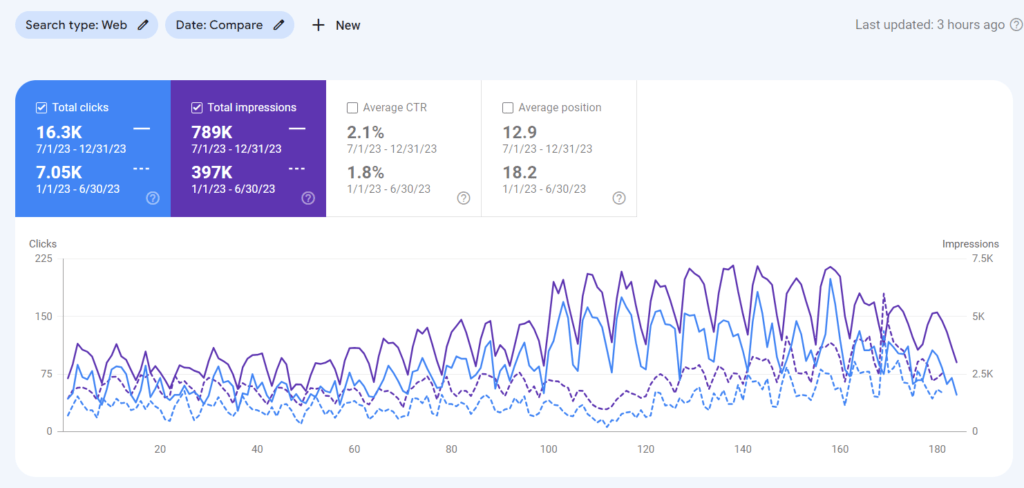Open the Search type: Web filter chip
1024x488 pixels.
pyautogui.click(x=76, y=25)
